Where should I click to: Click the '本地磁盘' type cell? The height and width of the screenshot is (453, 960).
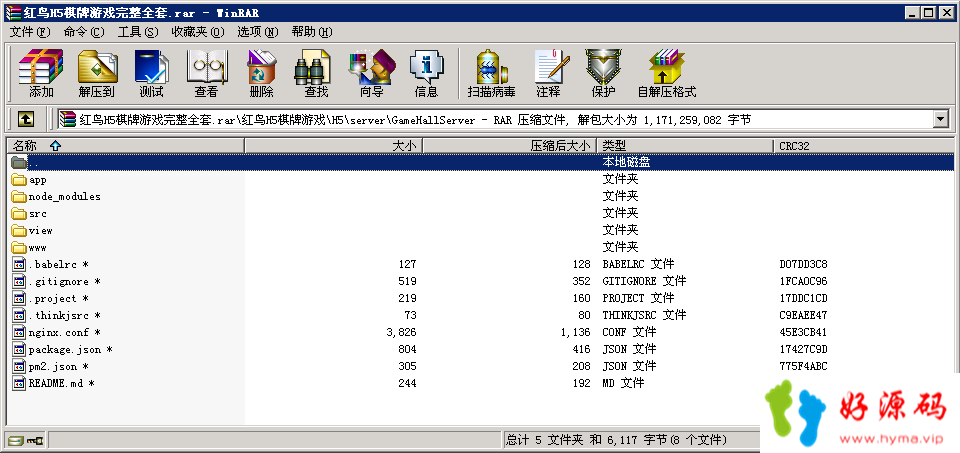[x=626, y=162]
